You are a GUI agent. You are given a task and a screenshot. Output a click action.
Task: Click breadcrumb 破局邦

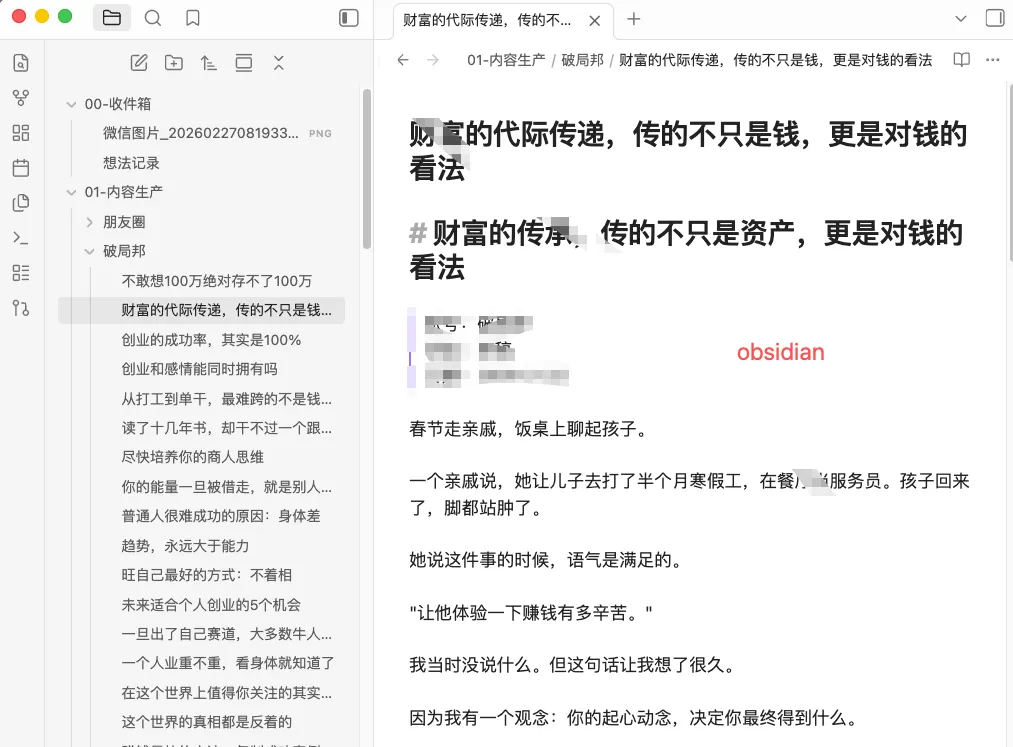click(x=582, y=60)
